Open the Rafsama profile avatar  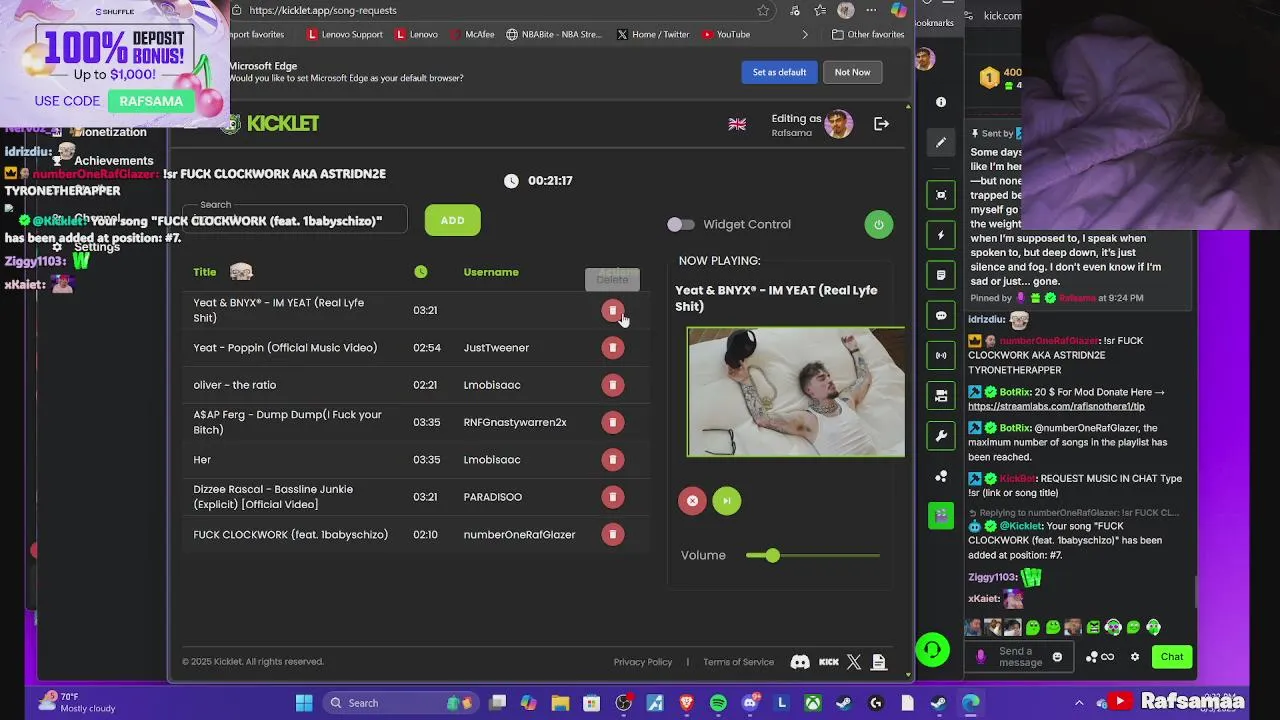pyautogui.click(x=838, y=124)
